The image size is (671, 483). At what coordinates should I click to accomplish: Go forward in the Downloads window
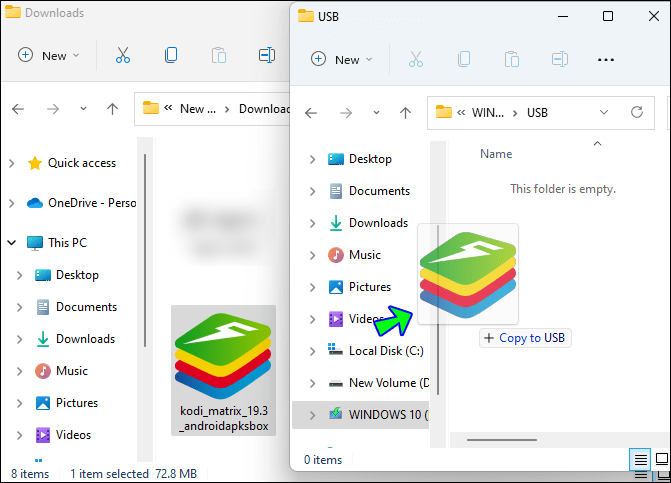(x=53, y=109)
